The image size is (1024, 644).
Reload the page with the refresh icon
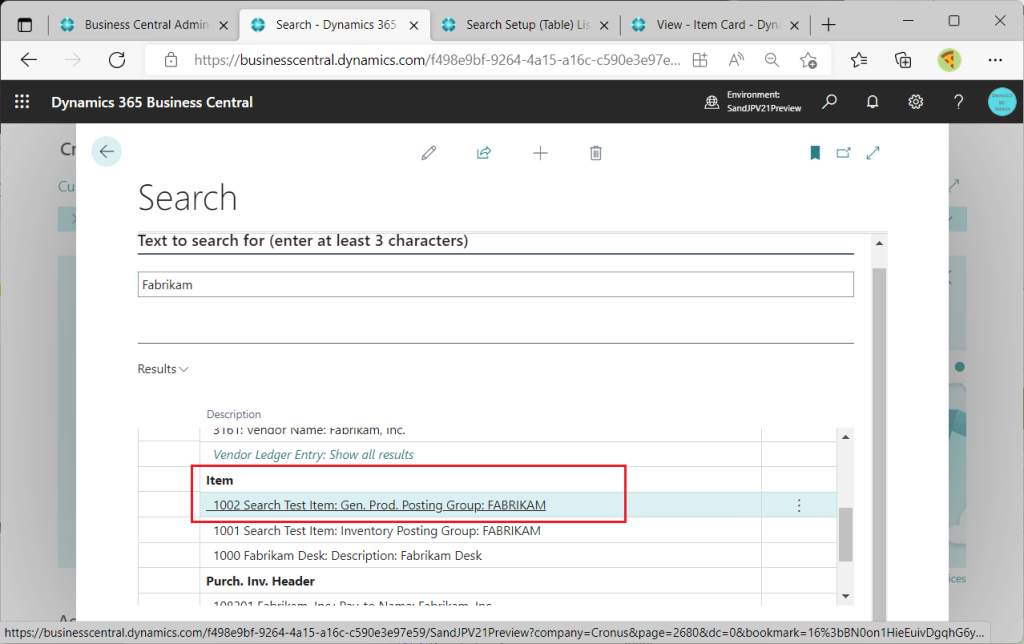[x=117, y=60]
